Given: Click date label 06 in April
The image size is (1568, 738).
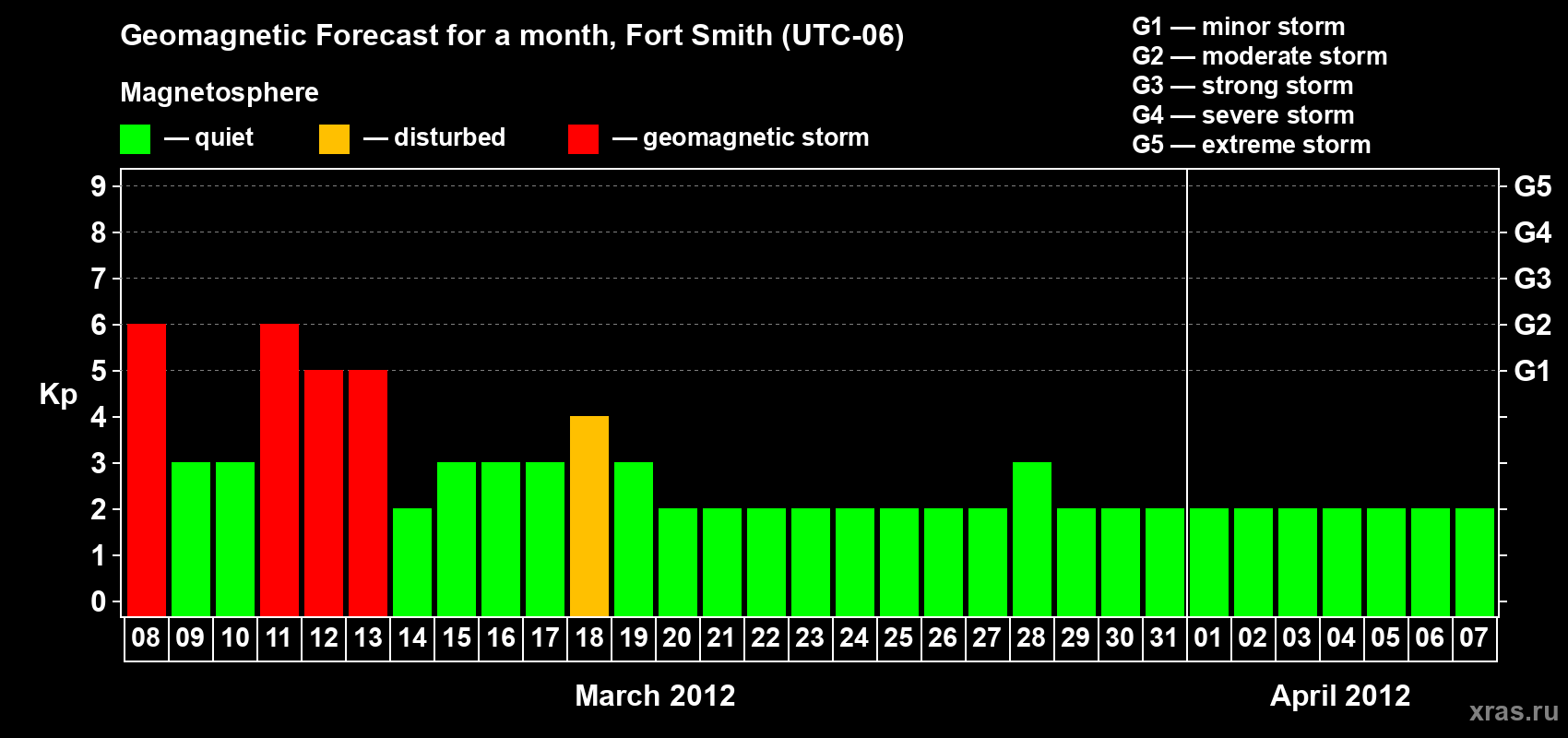Looking at the screenshot, I should [1430, 638].
